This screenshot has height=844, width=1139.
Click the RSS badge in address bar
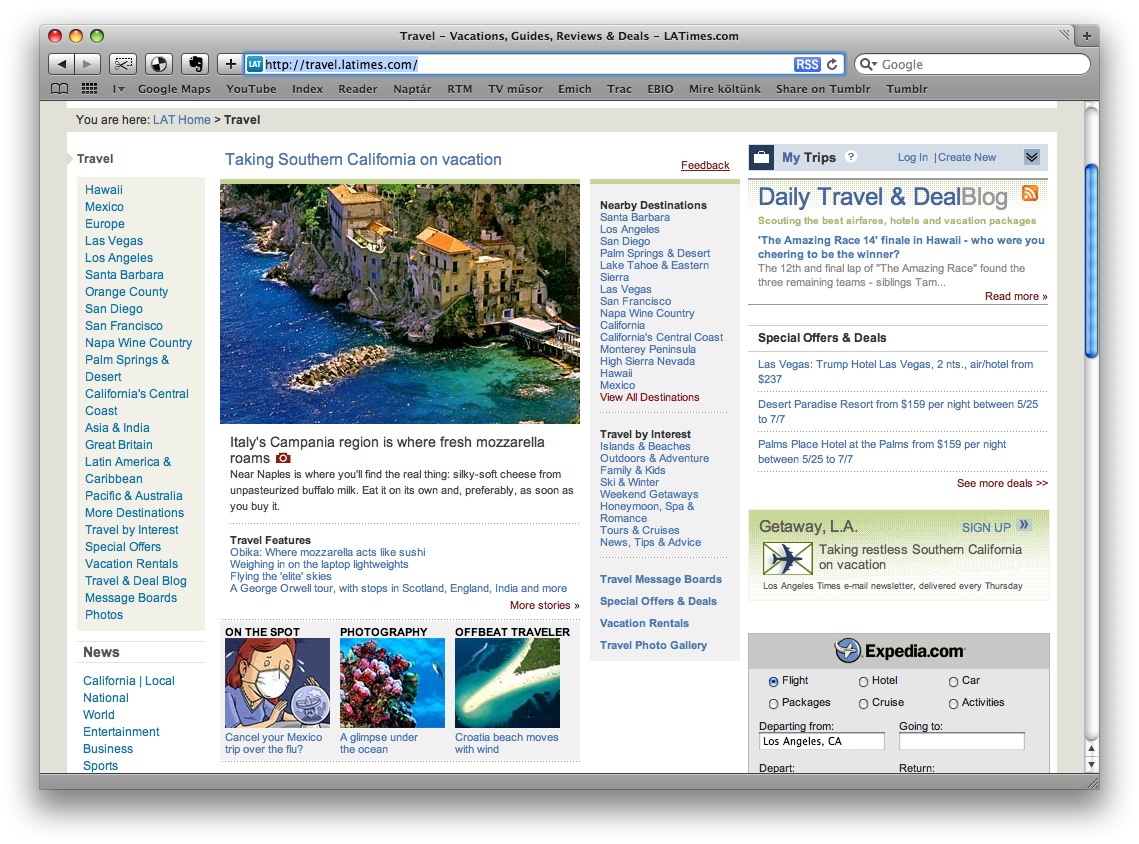tap(807, 65)
